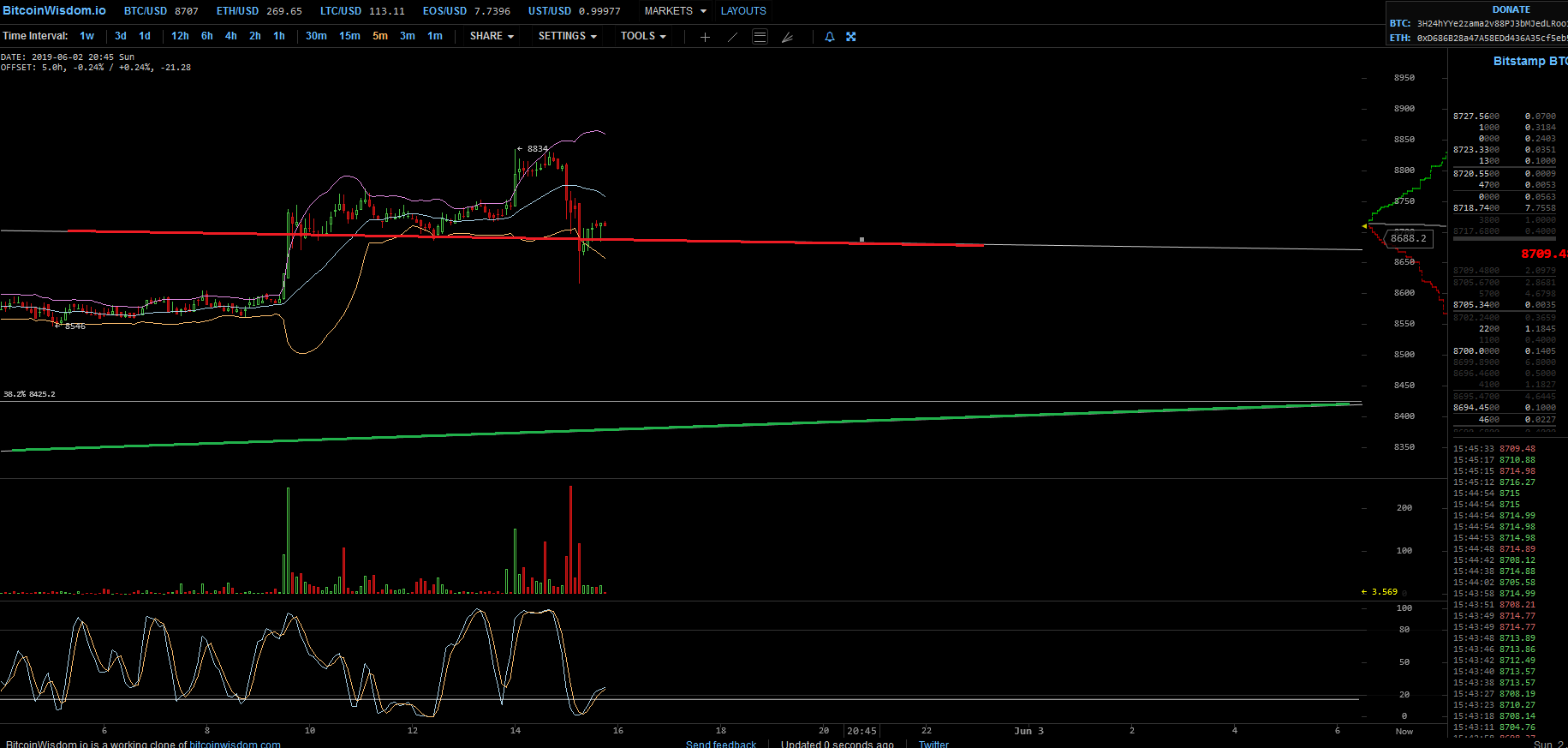This screenshot has height=748, width=1568.
Task: Open the price alert bell
Action: pyautogui.click(x=829, y=37)
